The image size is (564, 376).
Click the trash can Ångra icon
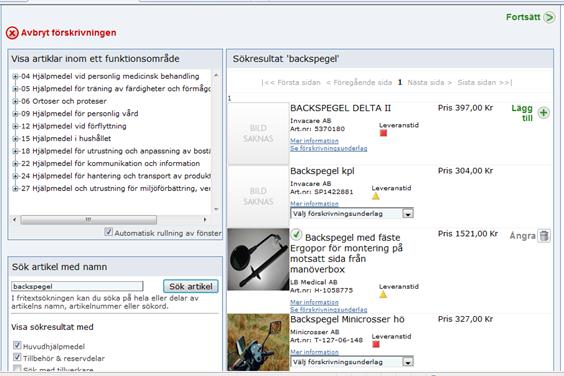pyautogui.click(x=544, y=236)
